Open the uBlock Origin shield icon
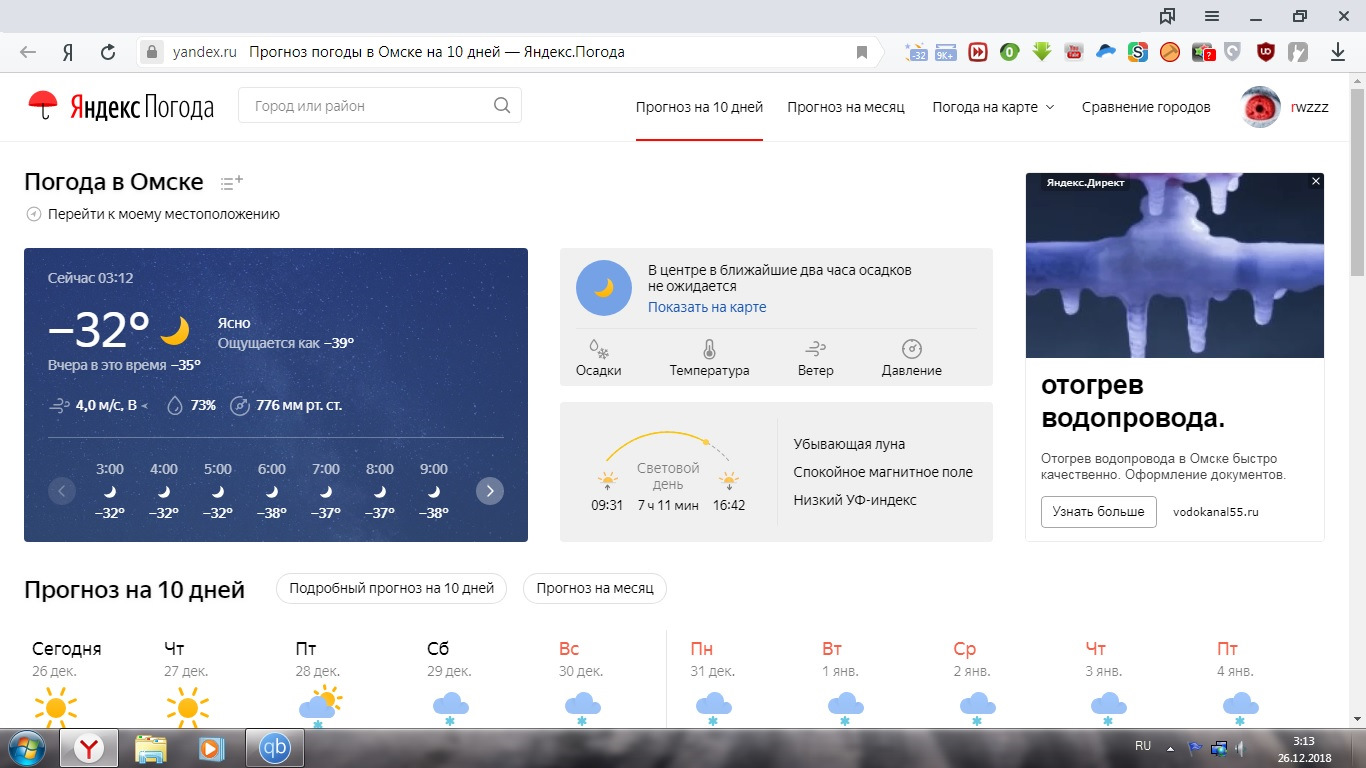Viewport: 1366px width, 768px height. point(1266,52)
